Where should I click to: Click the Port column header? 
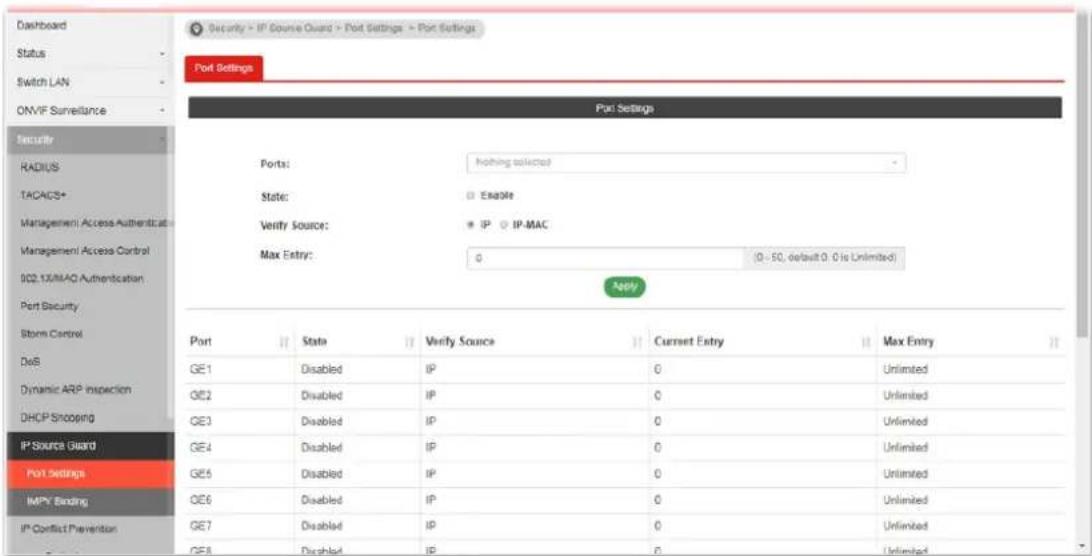[201, 342]
